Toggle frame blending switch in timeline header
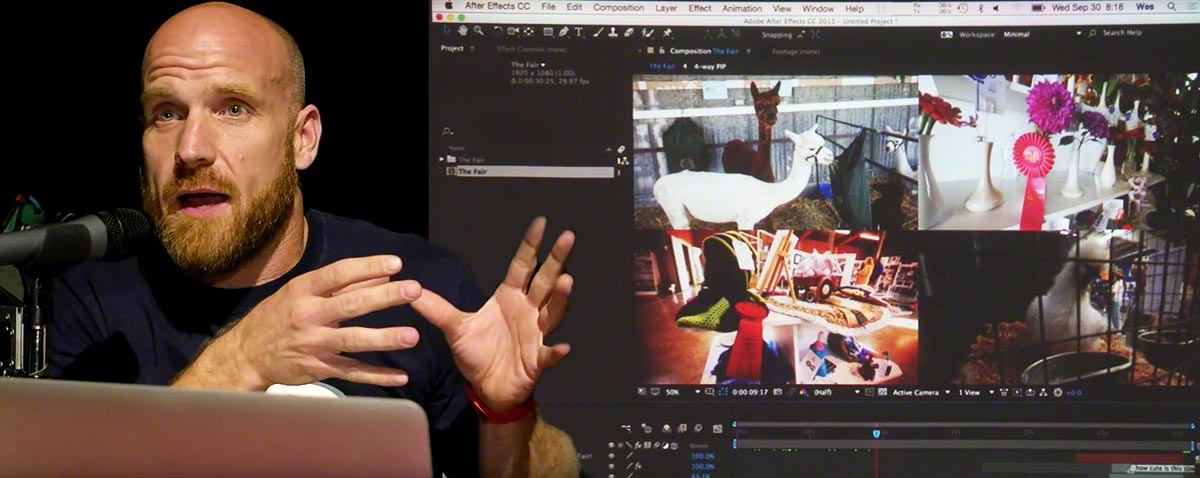 click(x=681, y=428)
